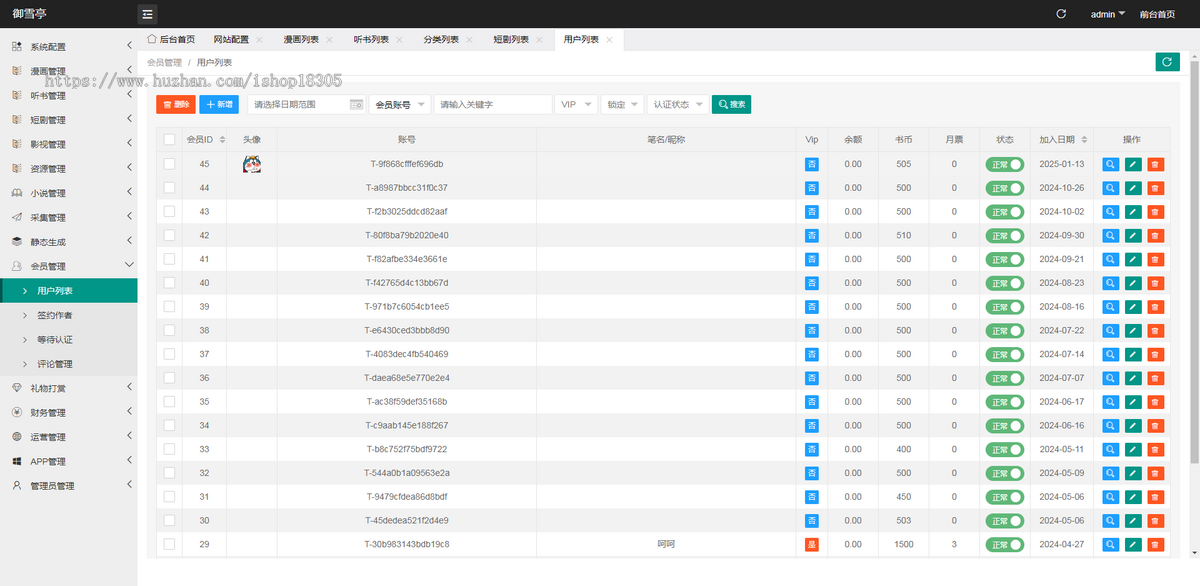This screenshot has width=1200, height=586.
Task: View details of user T-b8c752f75bdf9722
Action: click(x=1111, y=450)
